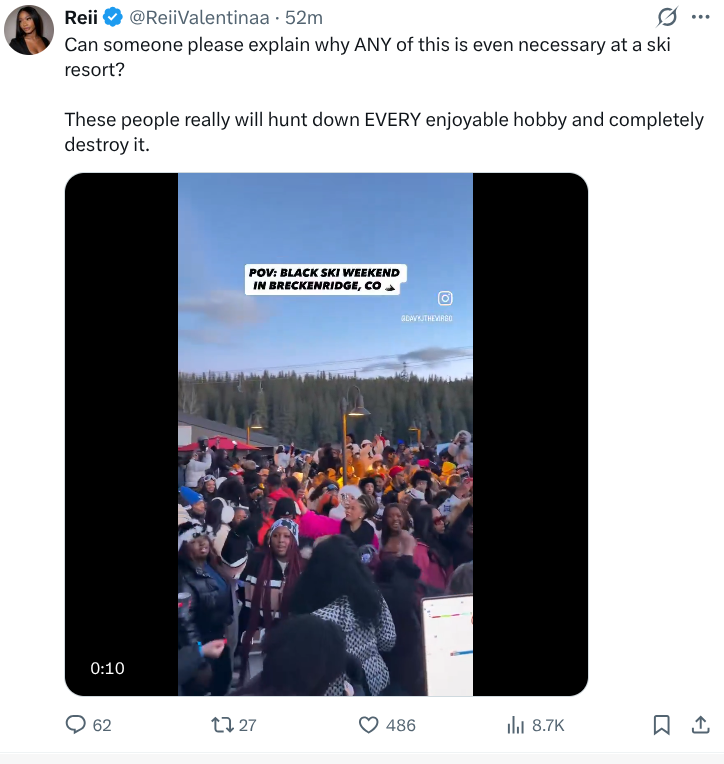Open the 52m timestamp link
Screen dimensions: 724x764
(304, 18)
